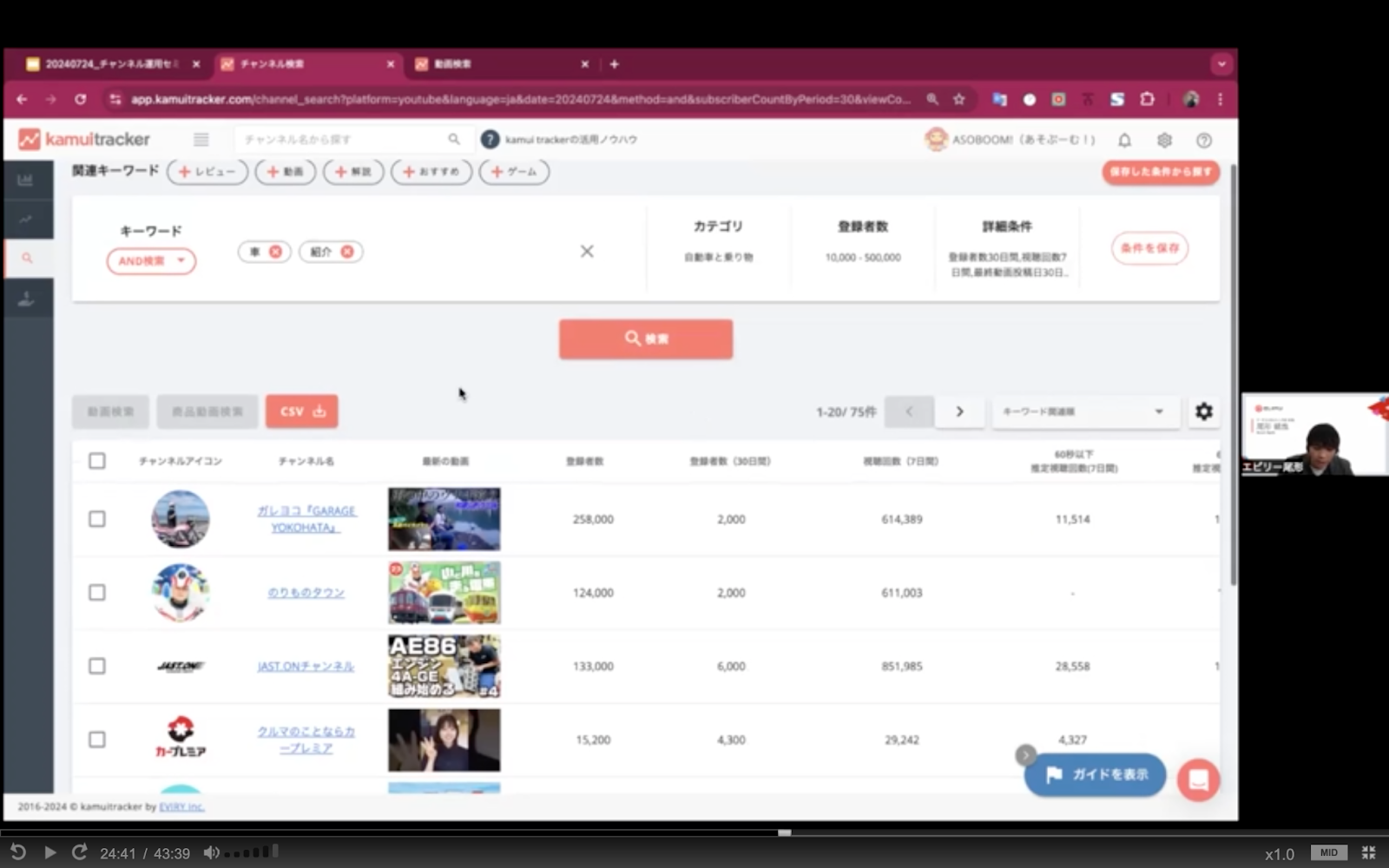Expand the Chrome tab list chevron
This screenshot has width=1389, height=868.
coord(1221,64)
